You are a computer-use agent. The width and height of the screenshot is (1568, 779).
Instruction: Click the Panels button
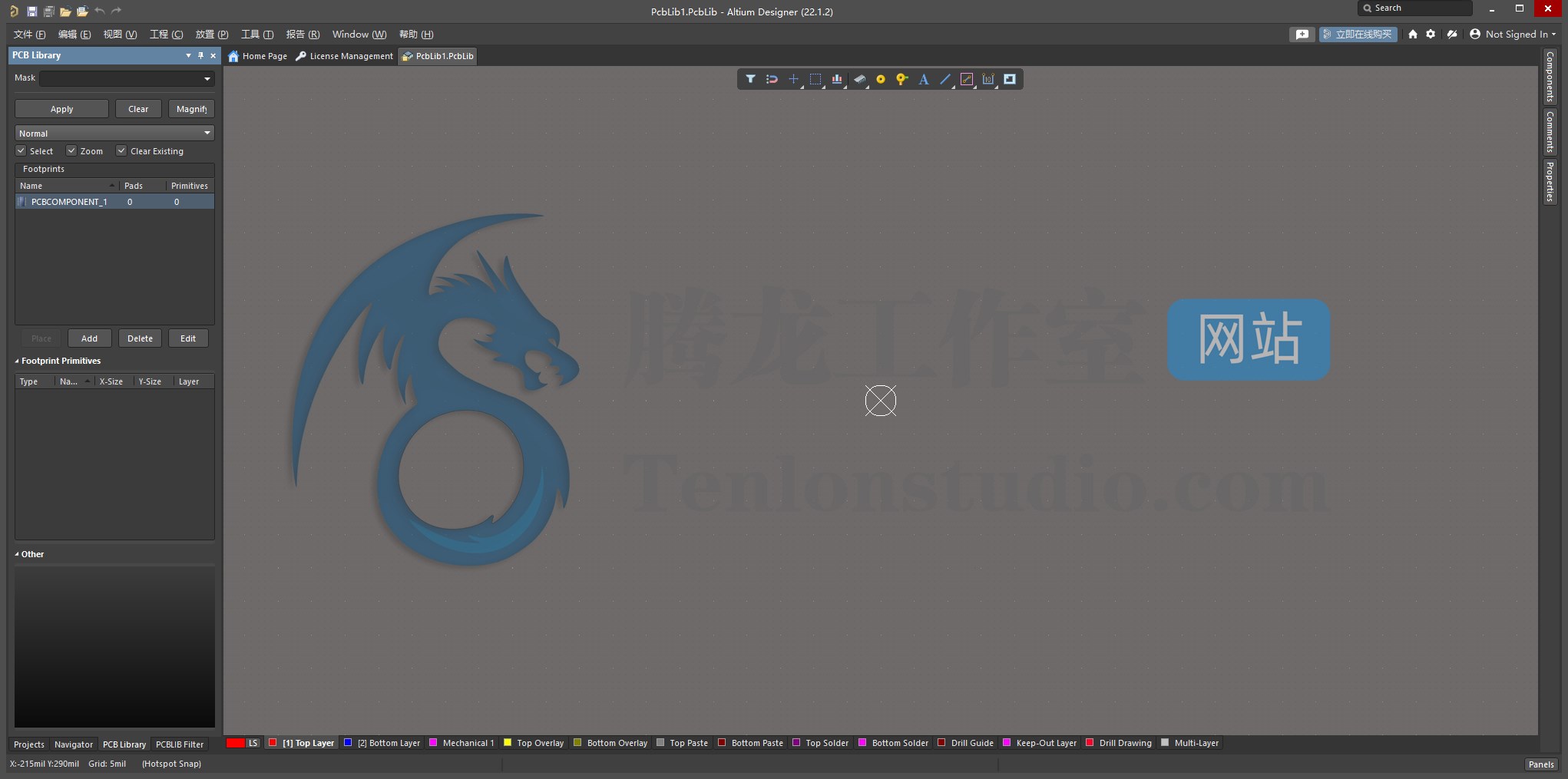[1541, 764]
